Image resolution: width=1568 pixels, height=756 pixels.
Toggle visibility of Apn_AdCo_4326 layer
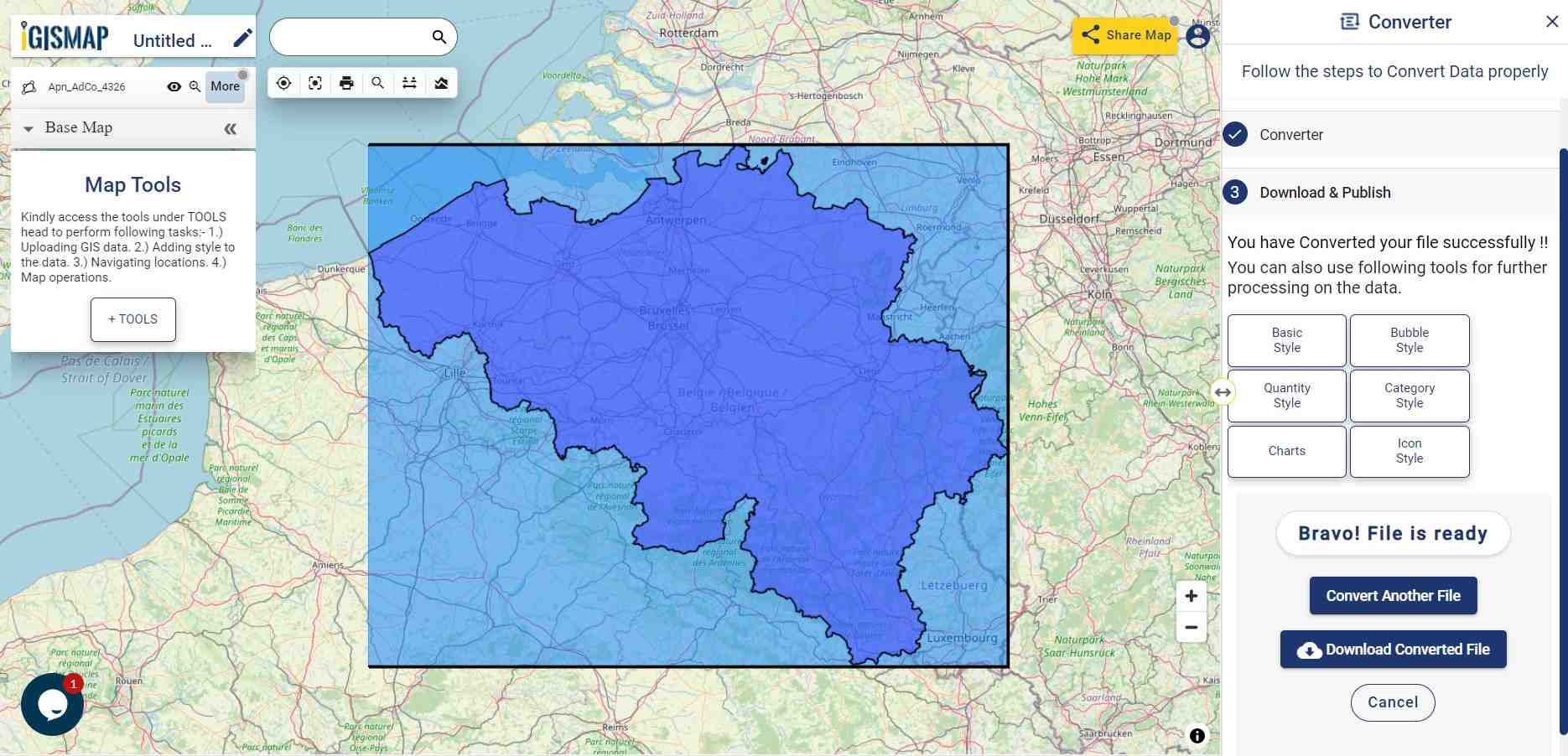tap(174, 86)
